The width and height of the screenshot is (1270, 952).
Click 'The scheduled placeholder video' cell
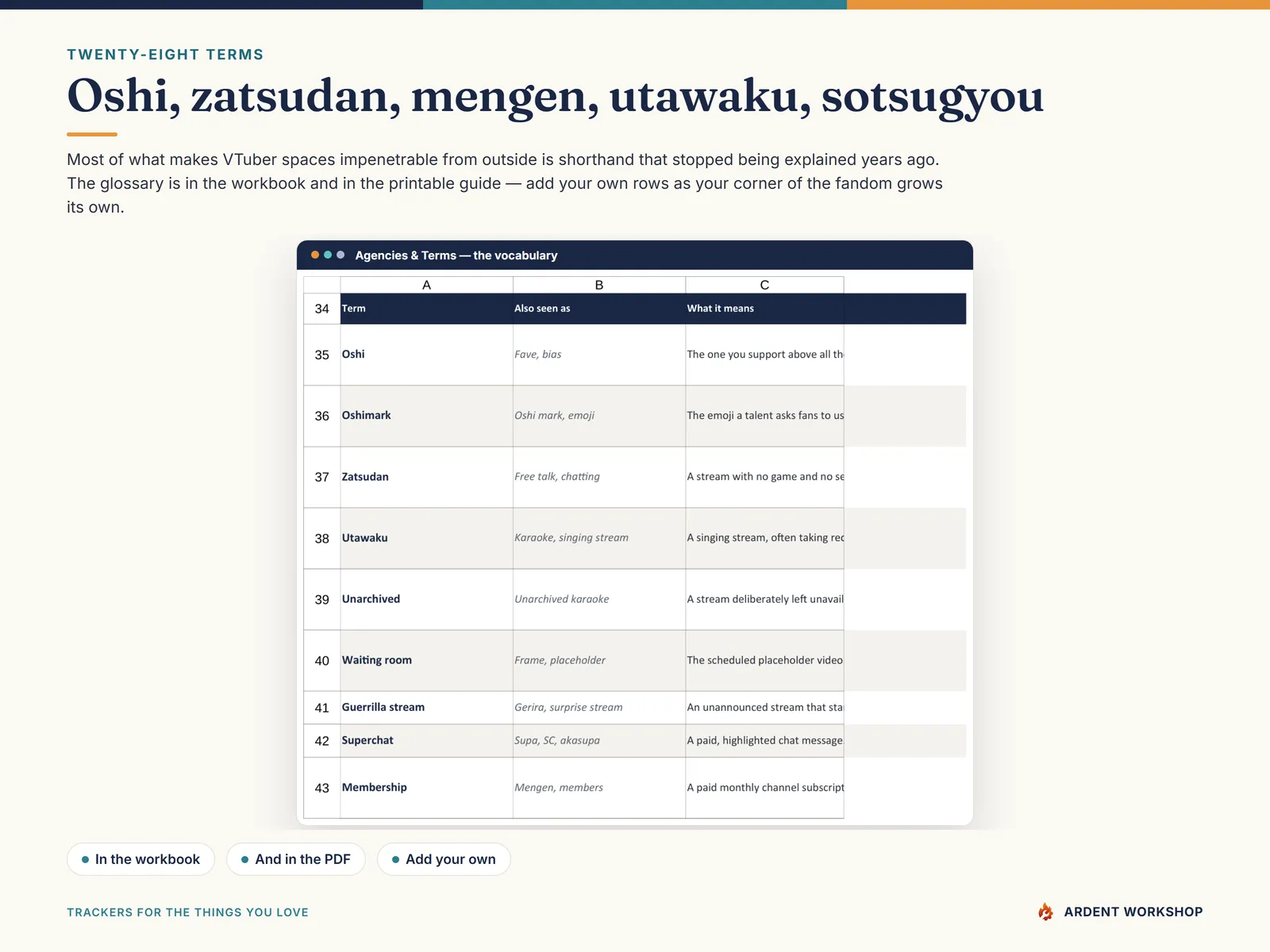pos(764,660)
